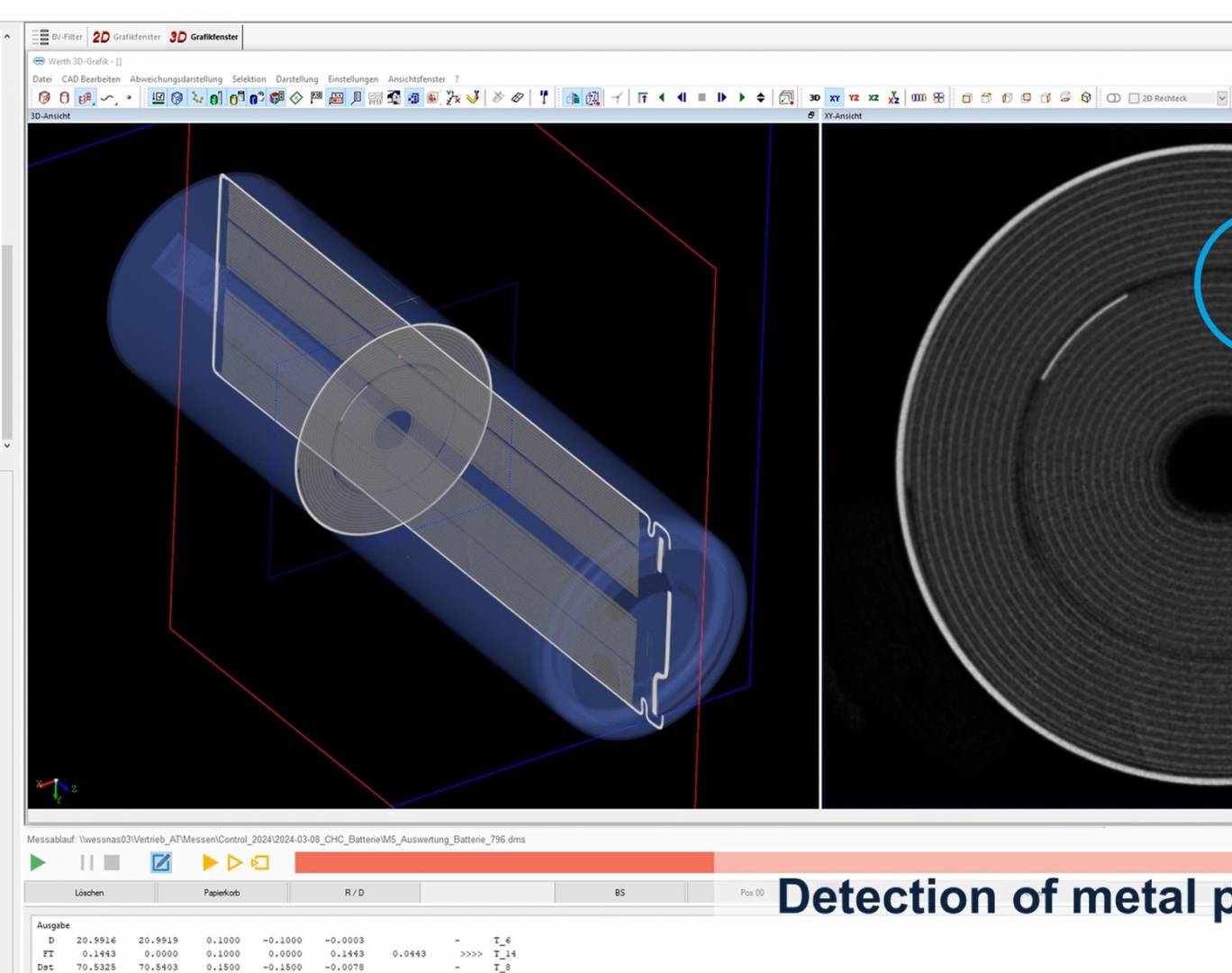Image resolution: width=1232 pixels, height=973 pixels.
Task: Click the red CAD solid icon in toolbar
Action: tap(44, 97)
